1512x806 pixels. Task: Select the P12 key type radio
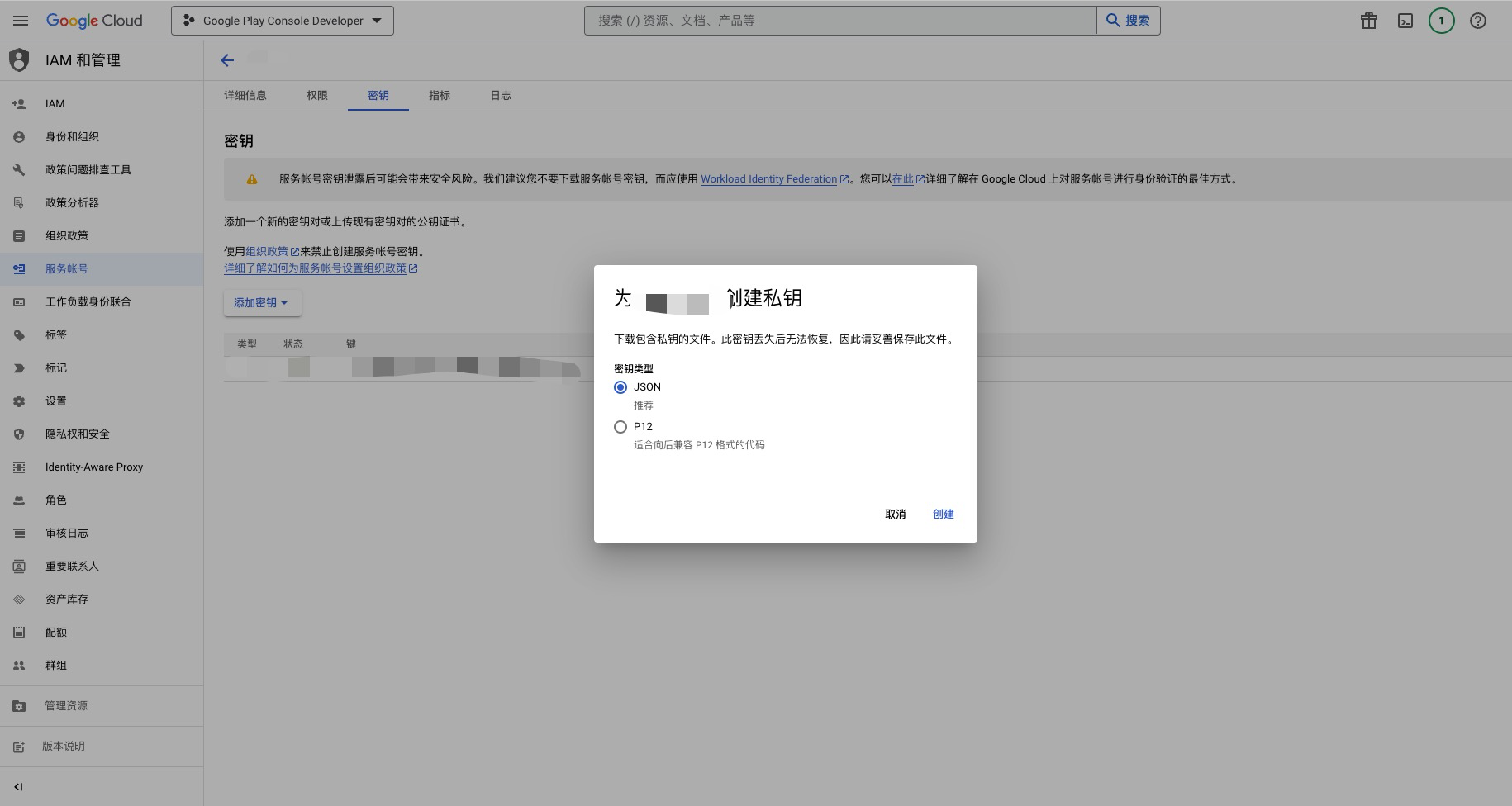tap(620, 427)
